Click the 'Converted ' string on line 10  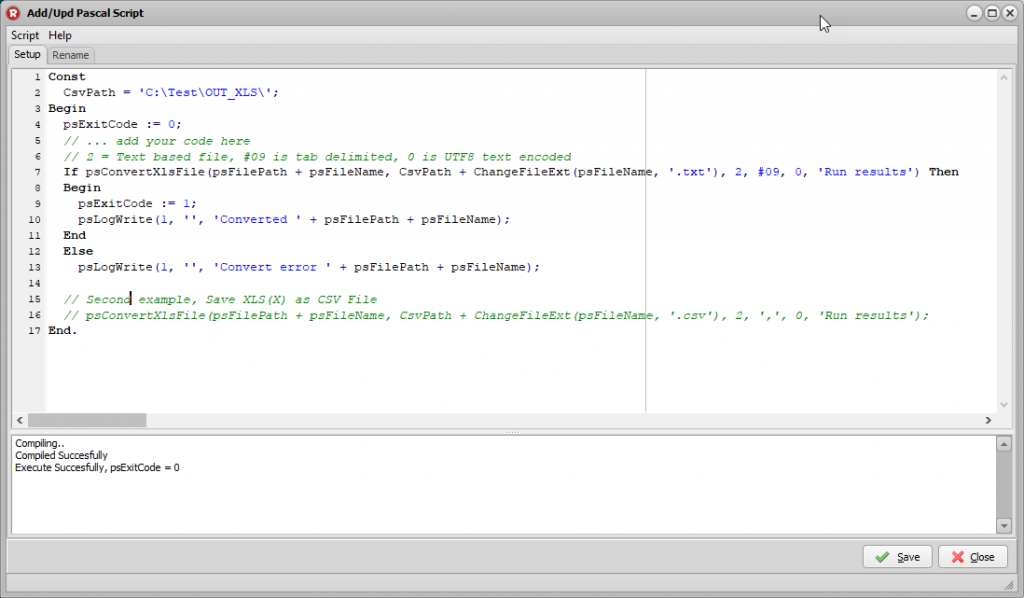point(257,220)
